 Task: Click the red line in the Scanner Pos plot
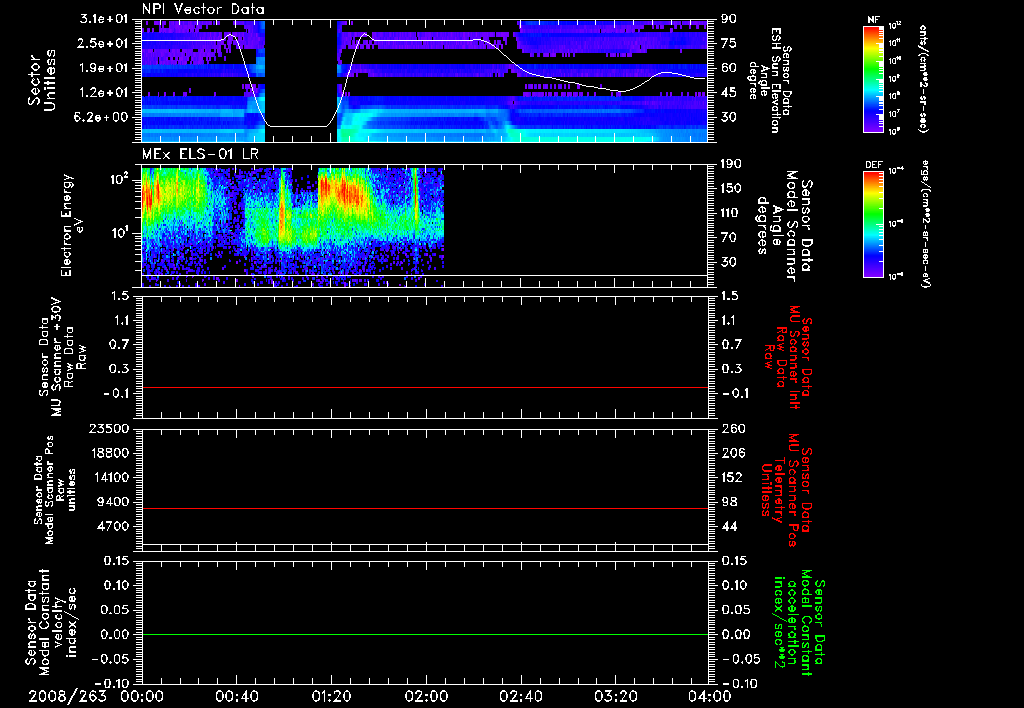coord(425,508)
